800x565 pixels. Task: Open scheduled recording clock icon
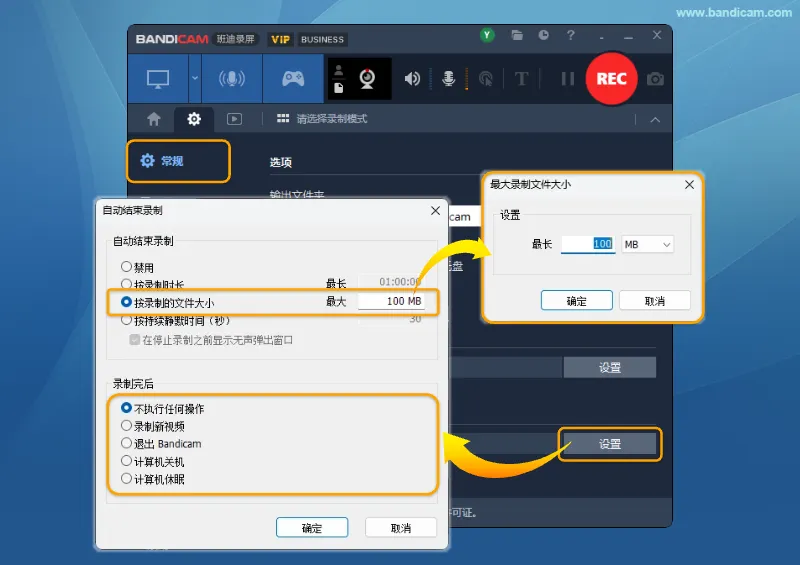(543, 35)
